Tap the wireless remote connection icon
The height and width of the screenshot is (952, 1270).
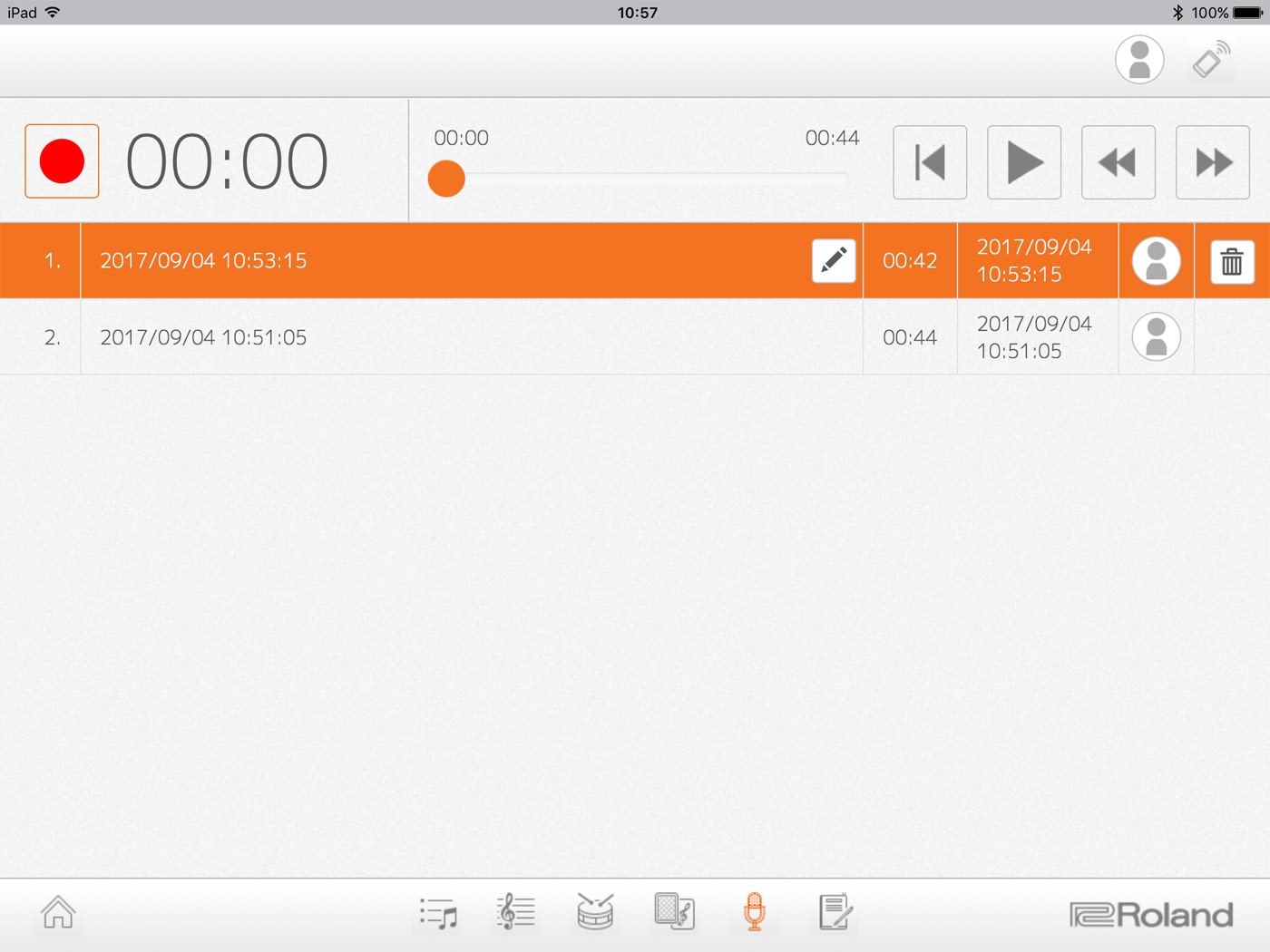(1211, 60)
